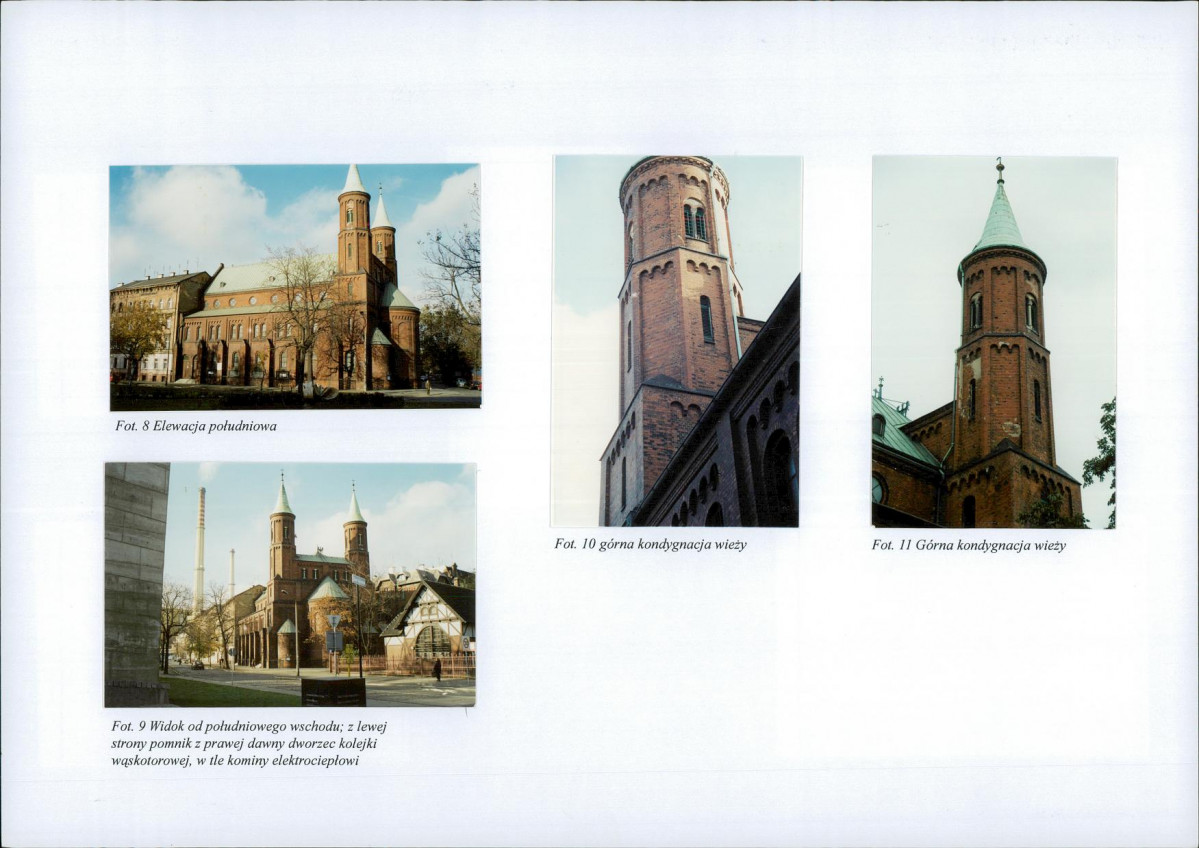Screen dimensions: 1199x848
Task: Select the caption 'Fot. 10 górna kondygnacja wieży'
Action: pyautogui.click(x=650, y=544)
